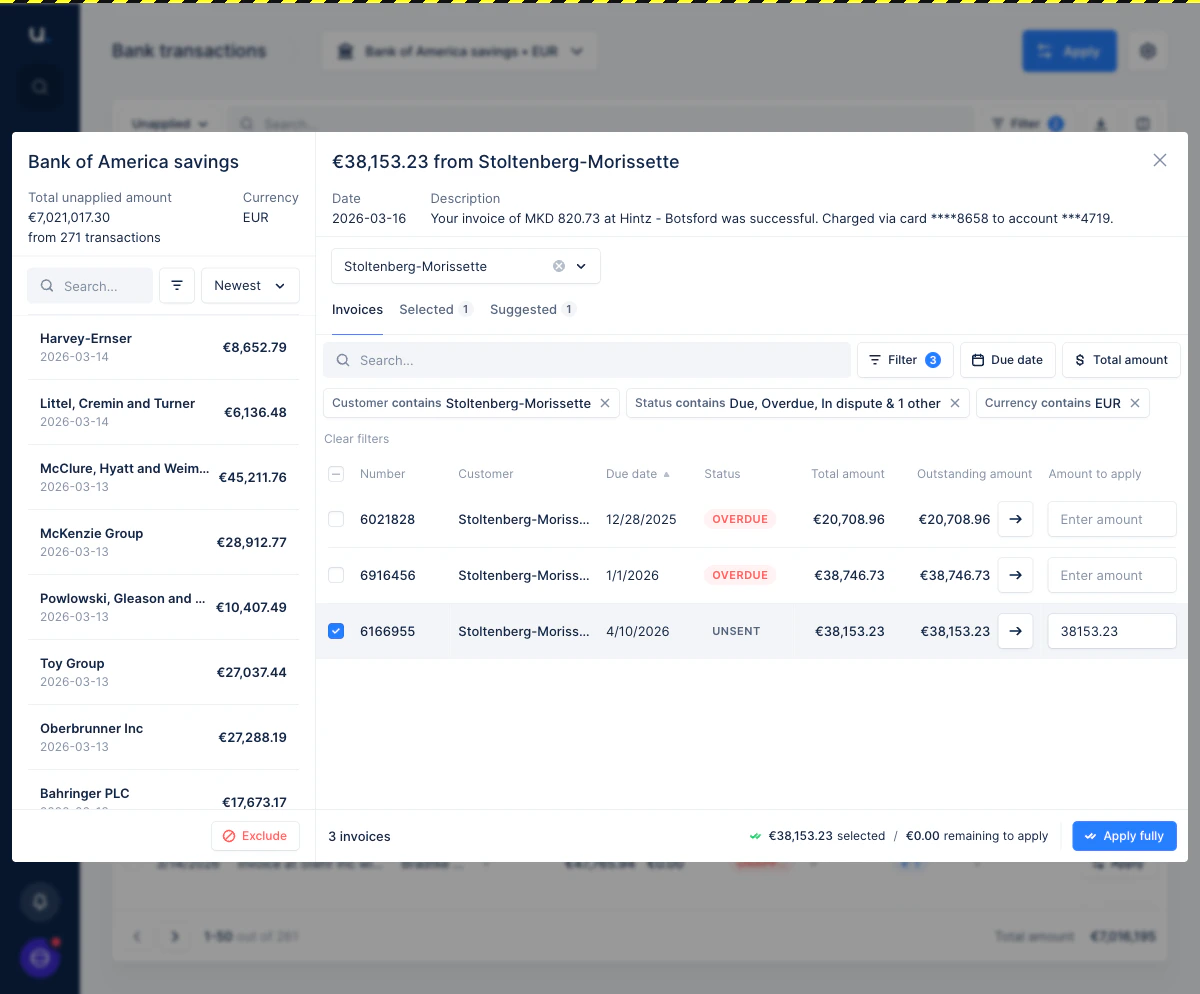Click the Exclude button
1200x994 pixels.
click(255, 836)
